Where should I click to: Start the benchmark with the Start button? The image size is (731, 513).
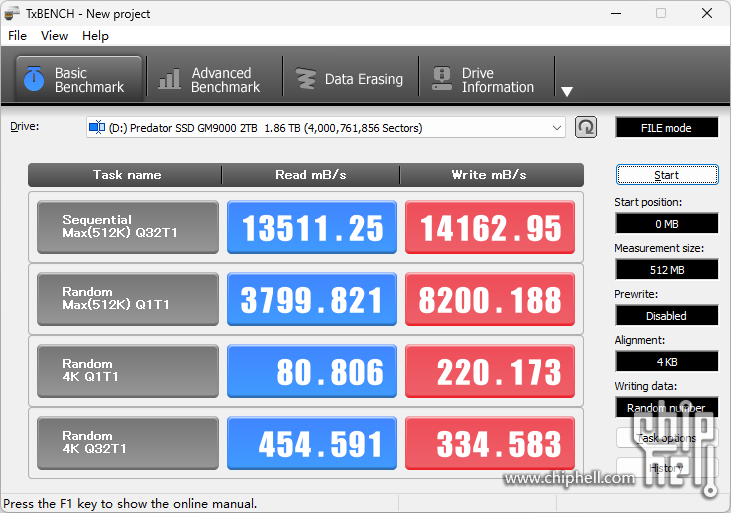pyautogui.click(x=667, y=175)
